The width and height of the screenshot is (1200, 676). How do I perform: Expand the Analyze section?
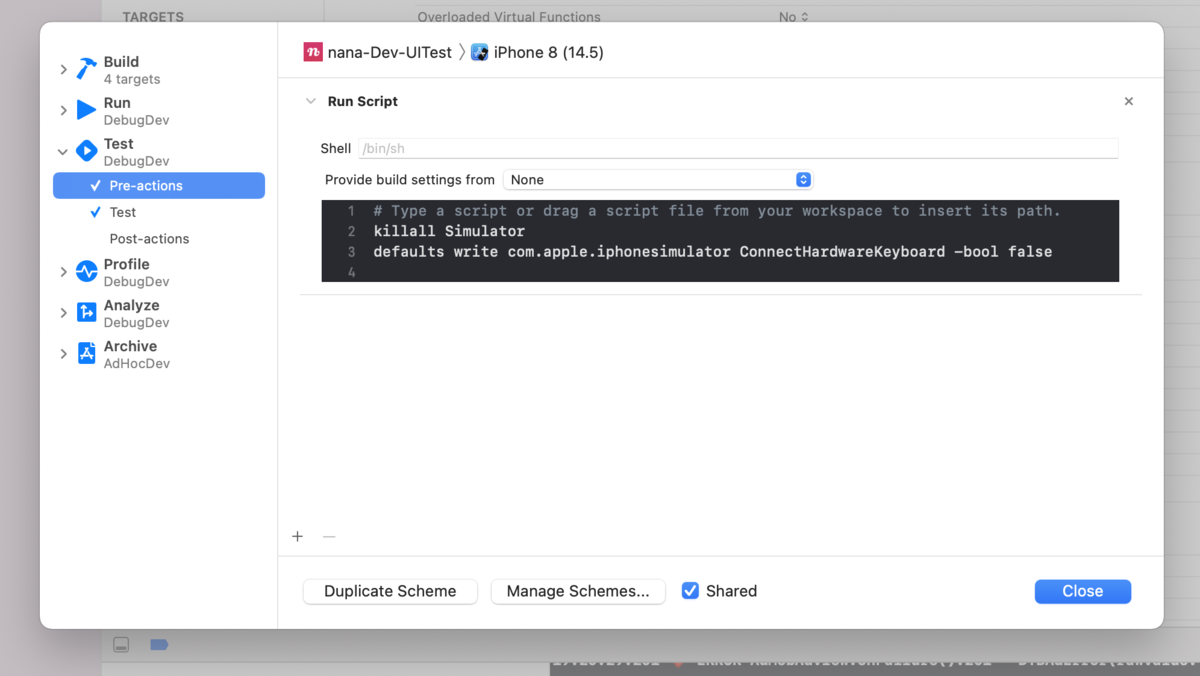[x=63, y=313]
